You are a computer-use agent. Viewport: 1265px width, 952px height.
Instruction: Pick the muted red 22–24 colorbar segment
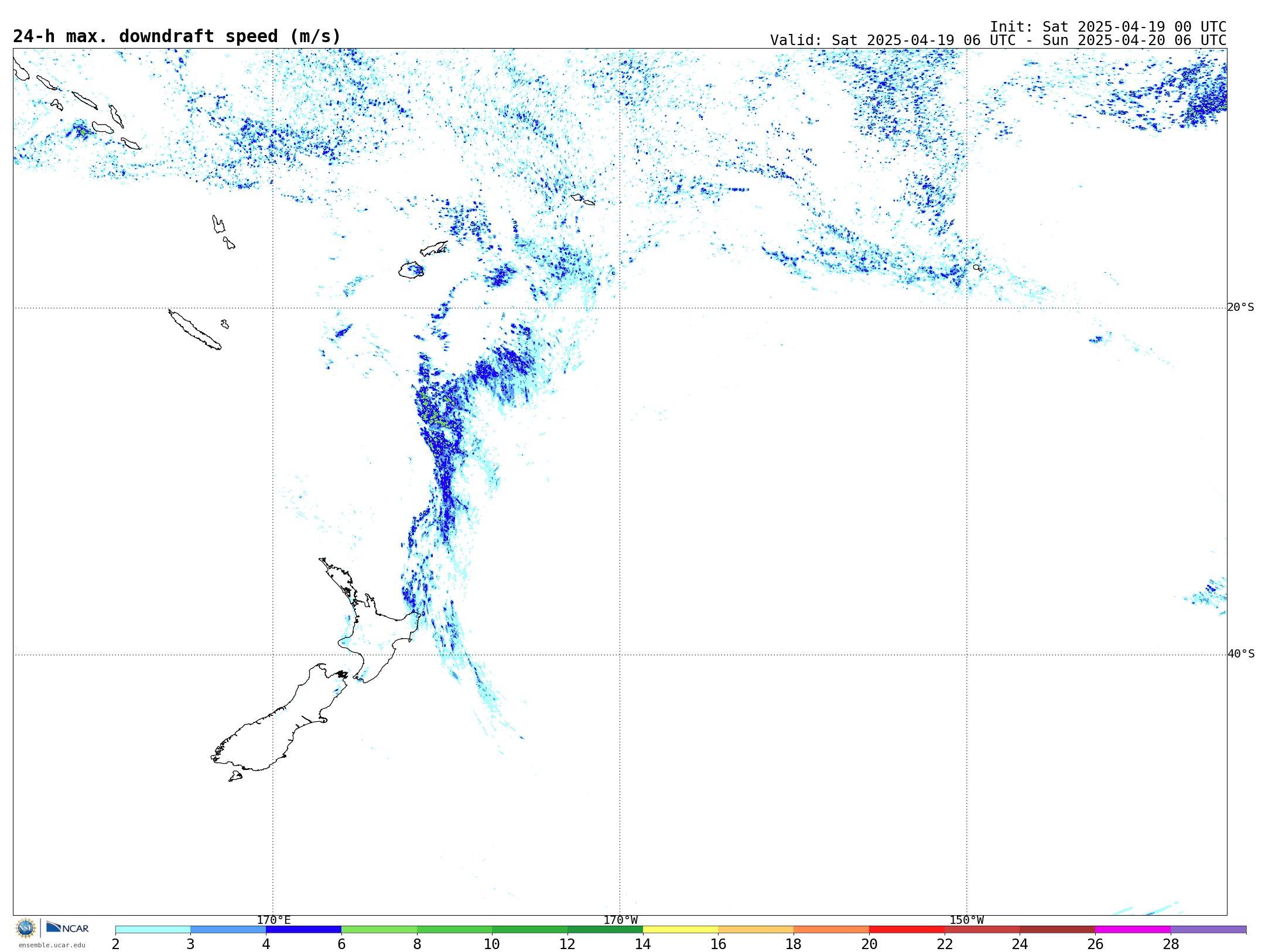(982, 930)
